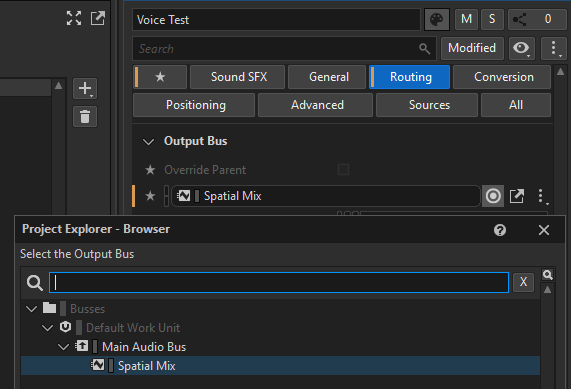Open the Conversion tab

(x=502, y=77)
